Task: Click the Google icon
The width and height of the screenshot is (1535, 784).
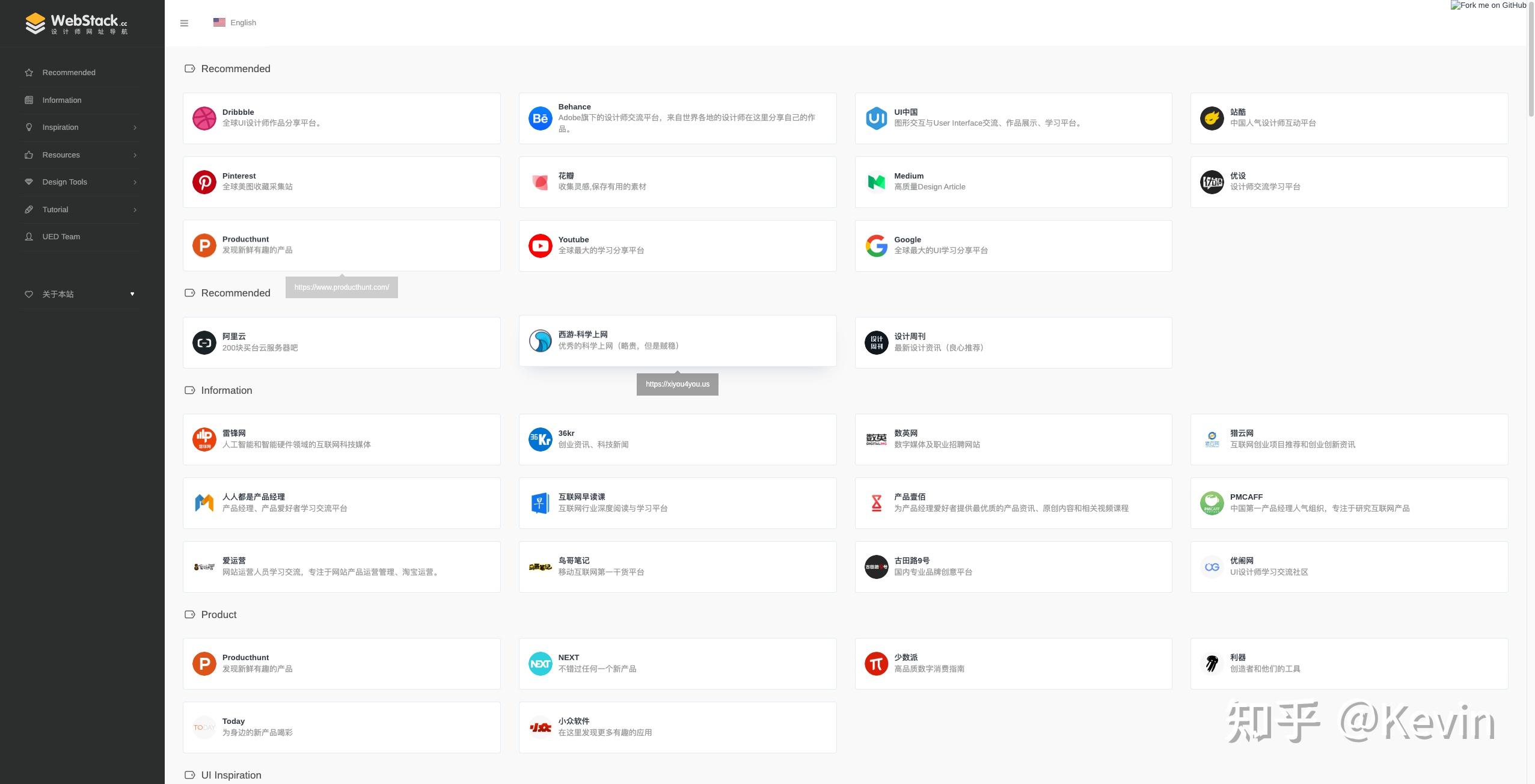Action: pyautogui.click(x=876, y=245)
